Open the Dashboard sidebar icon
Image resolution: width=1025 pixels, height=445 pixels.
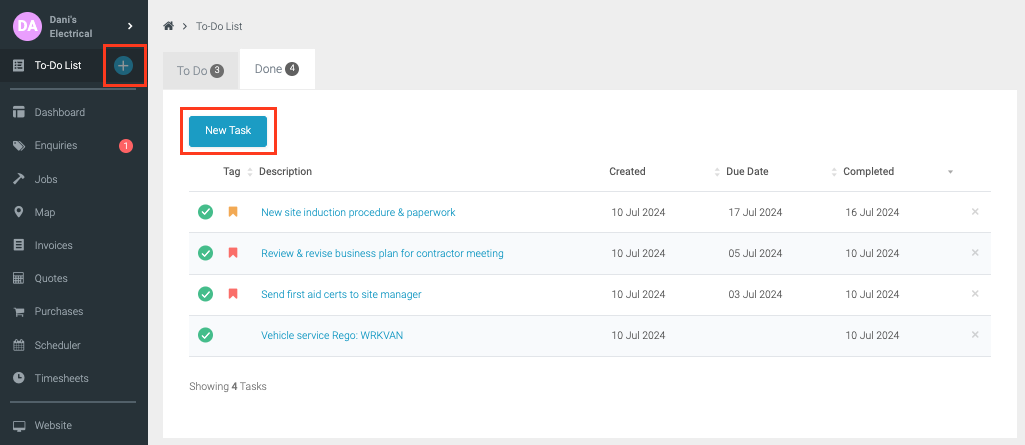coord(19,112)
